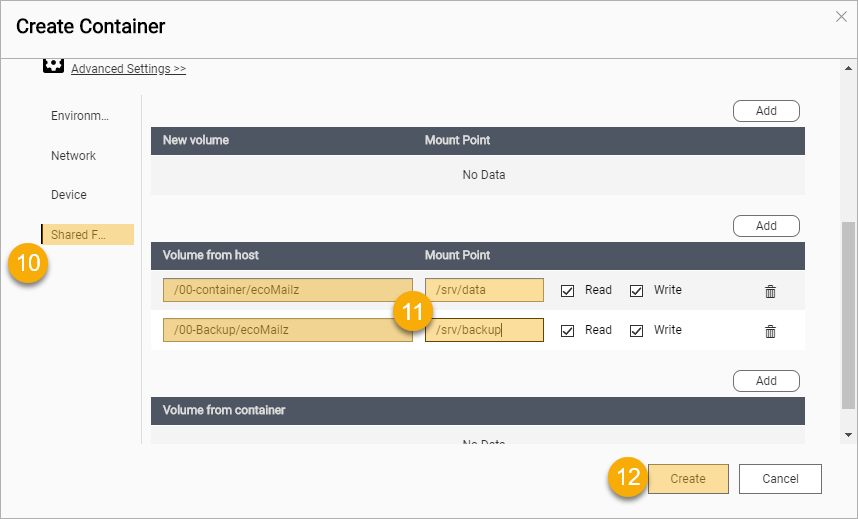
Task: Delete the /00-container/ecoMailz volume row
Action: pyautogui.click(x=770, y=291)
